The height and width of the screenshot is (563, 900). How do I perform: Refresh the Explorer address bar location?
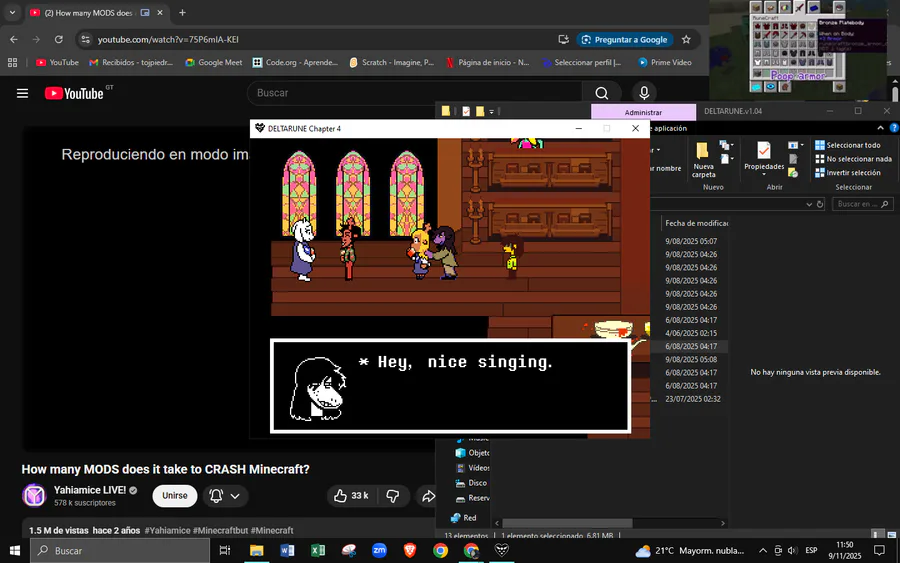point(820,204)
